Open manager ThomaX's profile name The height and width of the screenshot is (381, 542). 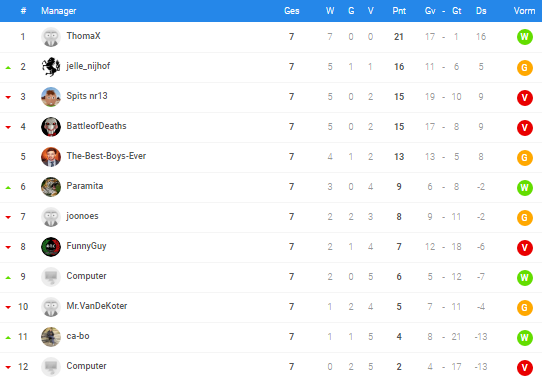coord(83,36)
